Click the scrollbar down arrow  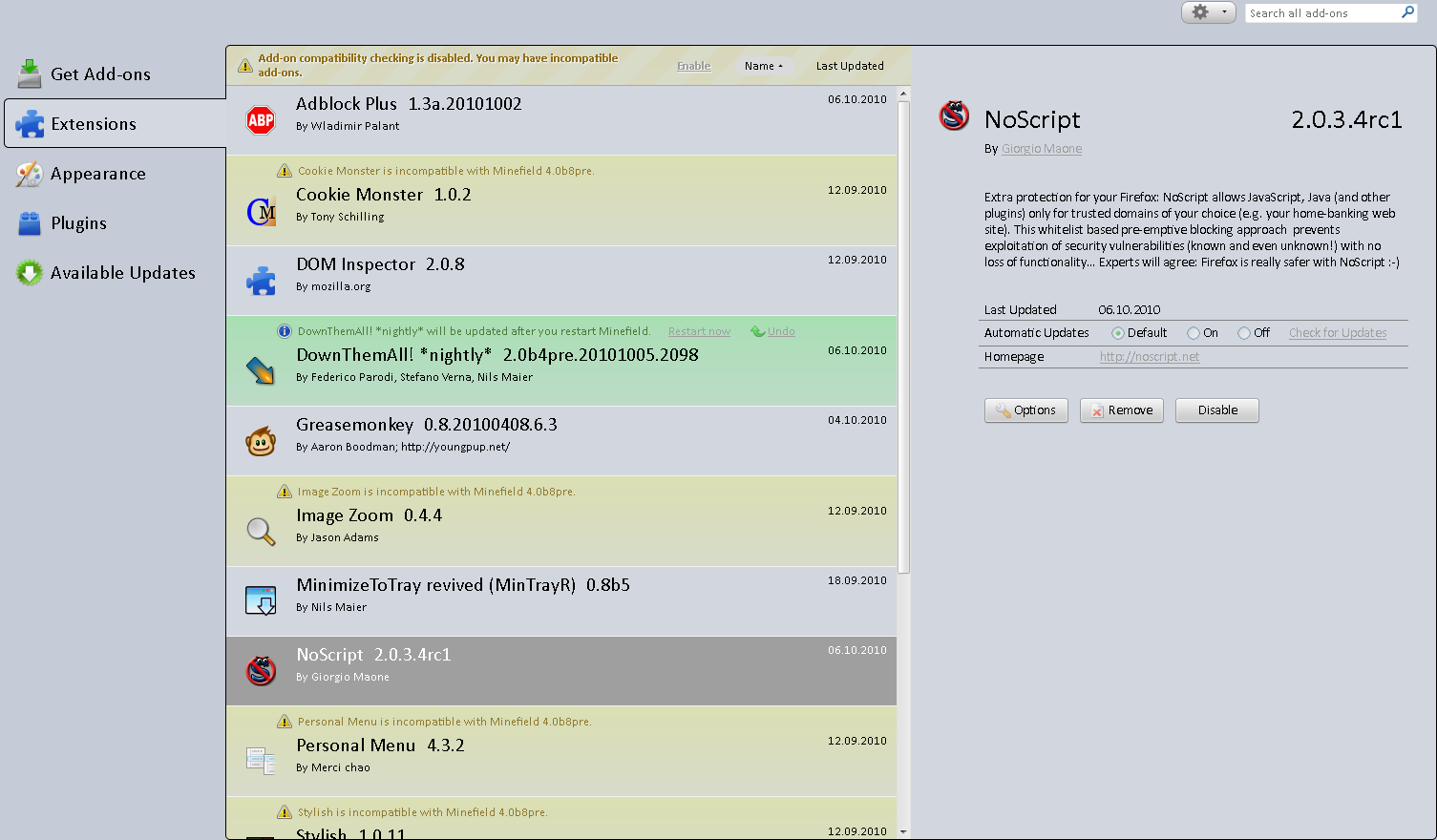(x=903, y=832)
